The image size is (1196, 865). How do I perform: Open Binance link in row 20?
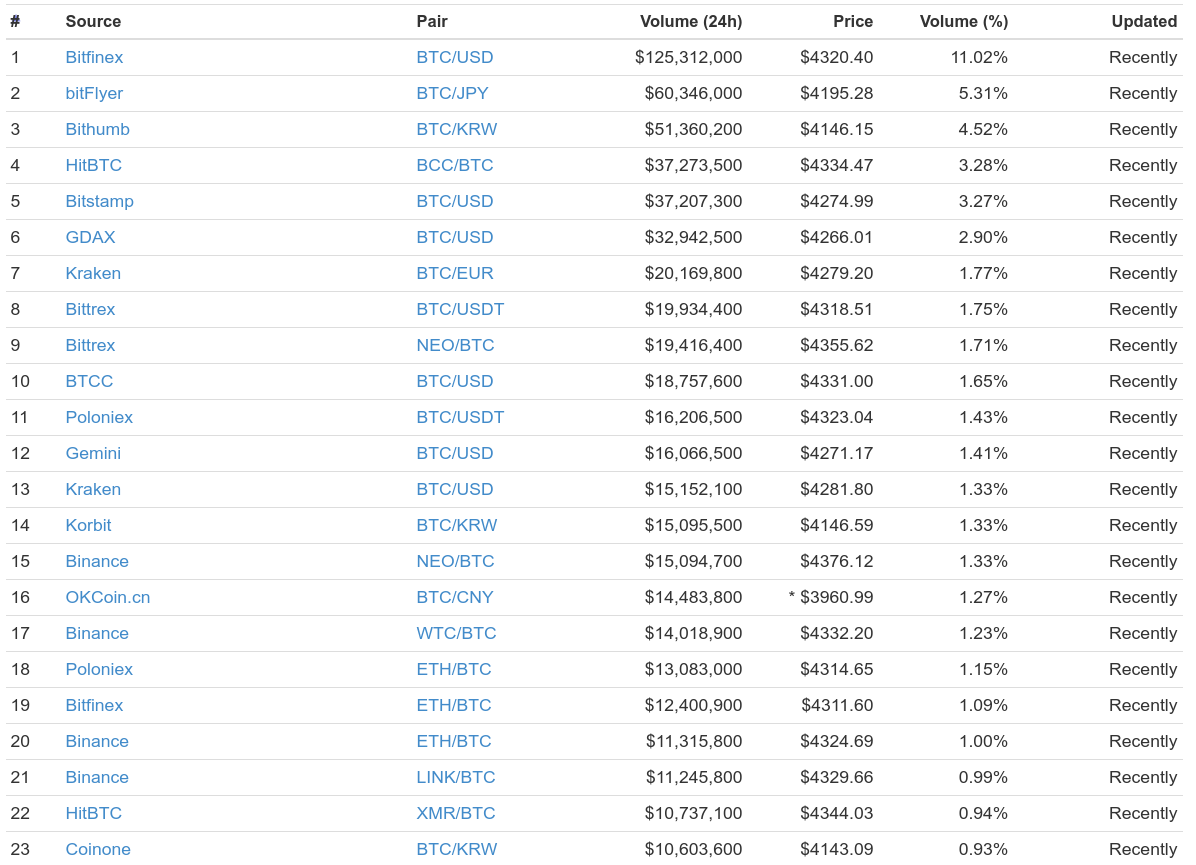coord(97,741)
